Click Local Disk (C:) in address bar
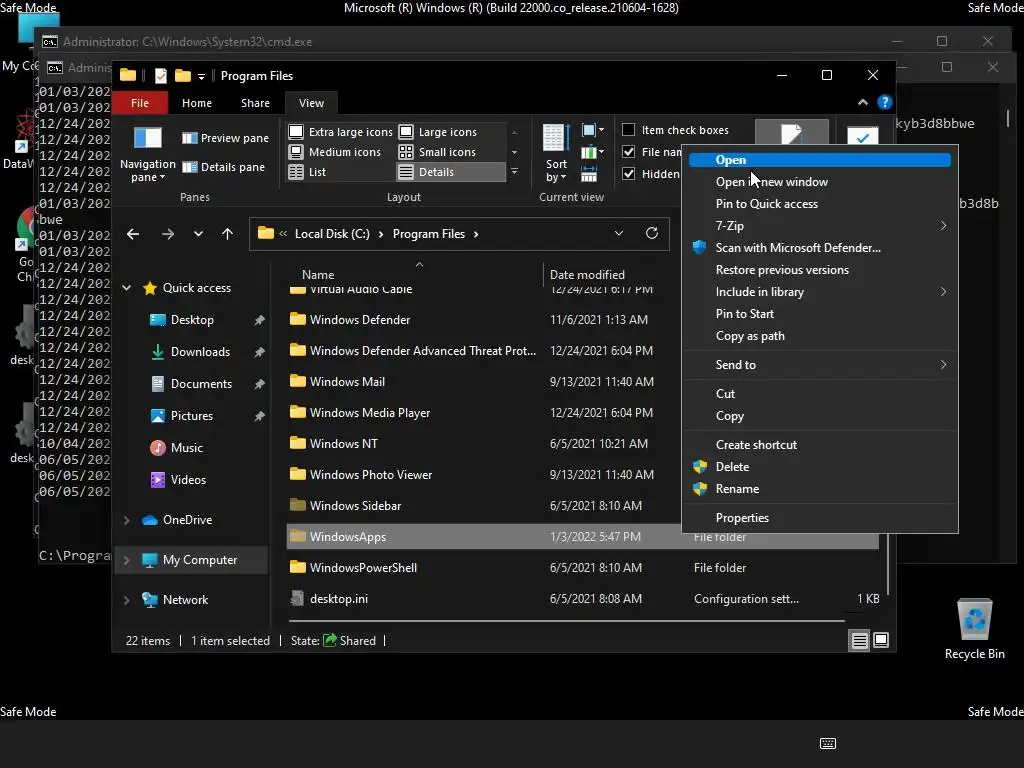Viewport: 1024px width, 768px height. (x=332, y=234)
